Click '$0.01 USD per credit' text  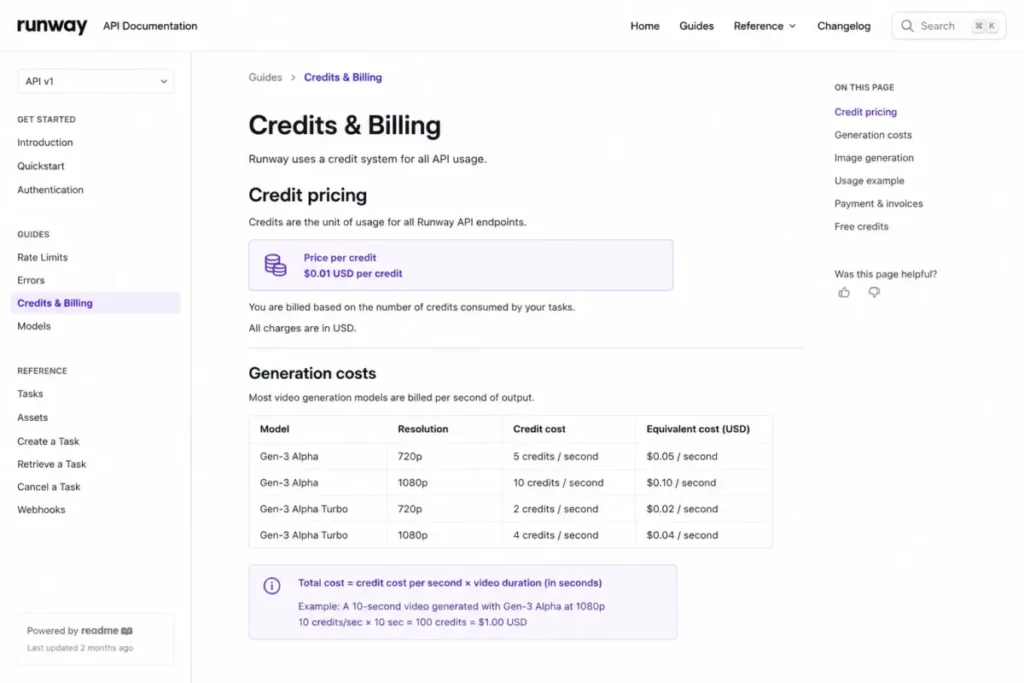click(x=353, y=274)
